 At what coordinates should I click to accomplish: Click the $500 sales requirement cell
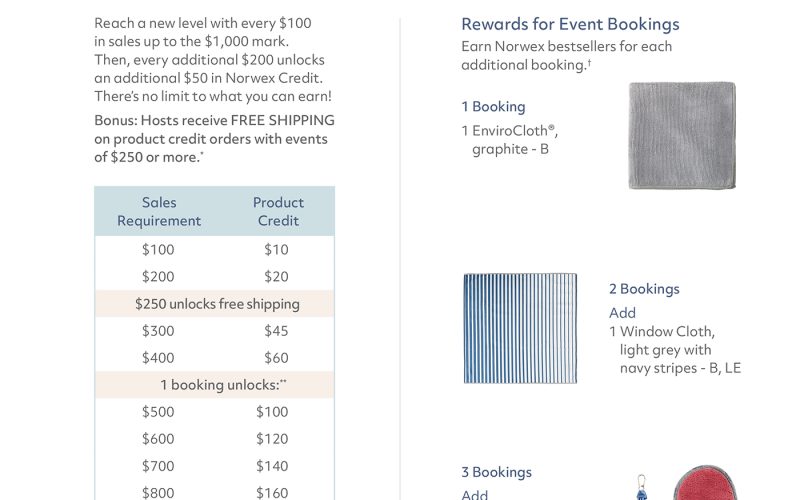(x=158, y=412)
